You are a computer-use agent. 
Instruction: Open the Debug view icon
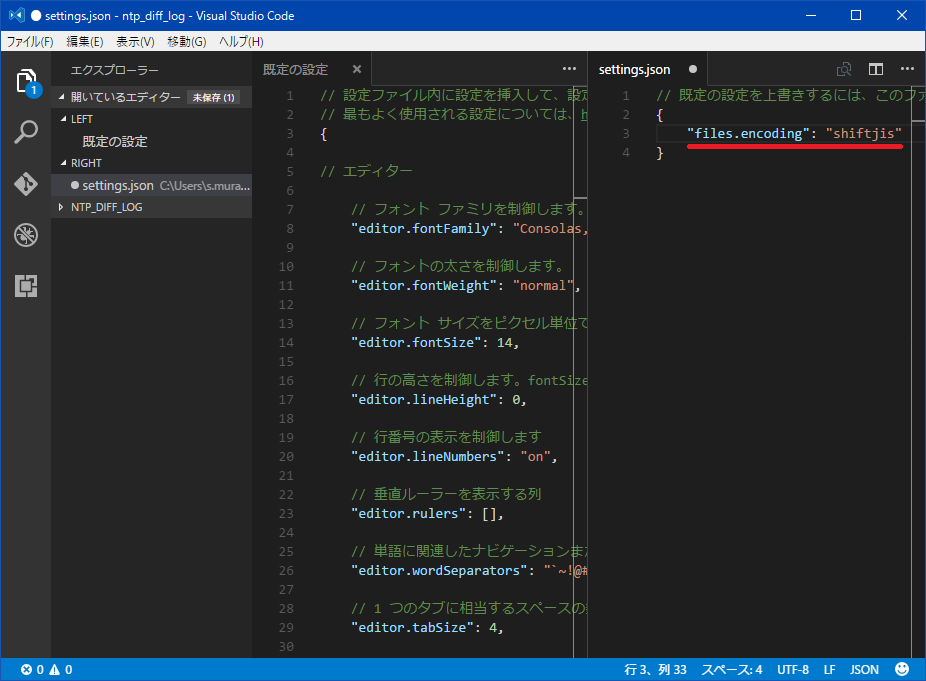(26, 235)
